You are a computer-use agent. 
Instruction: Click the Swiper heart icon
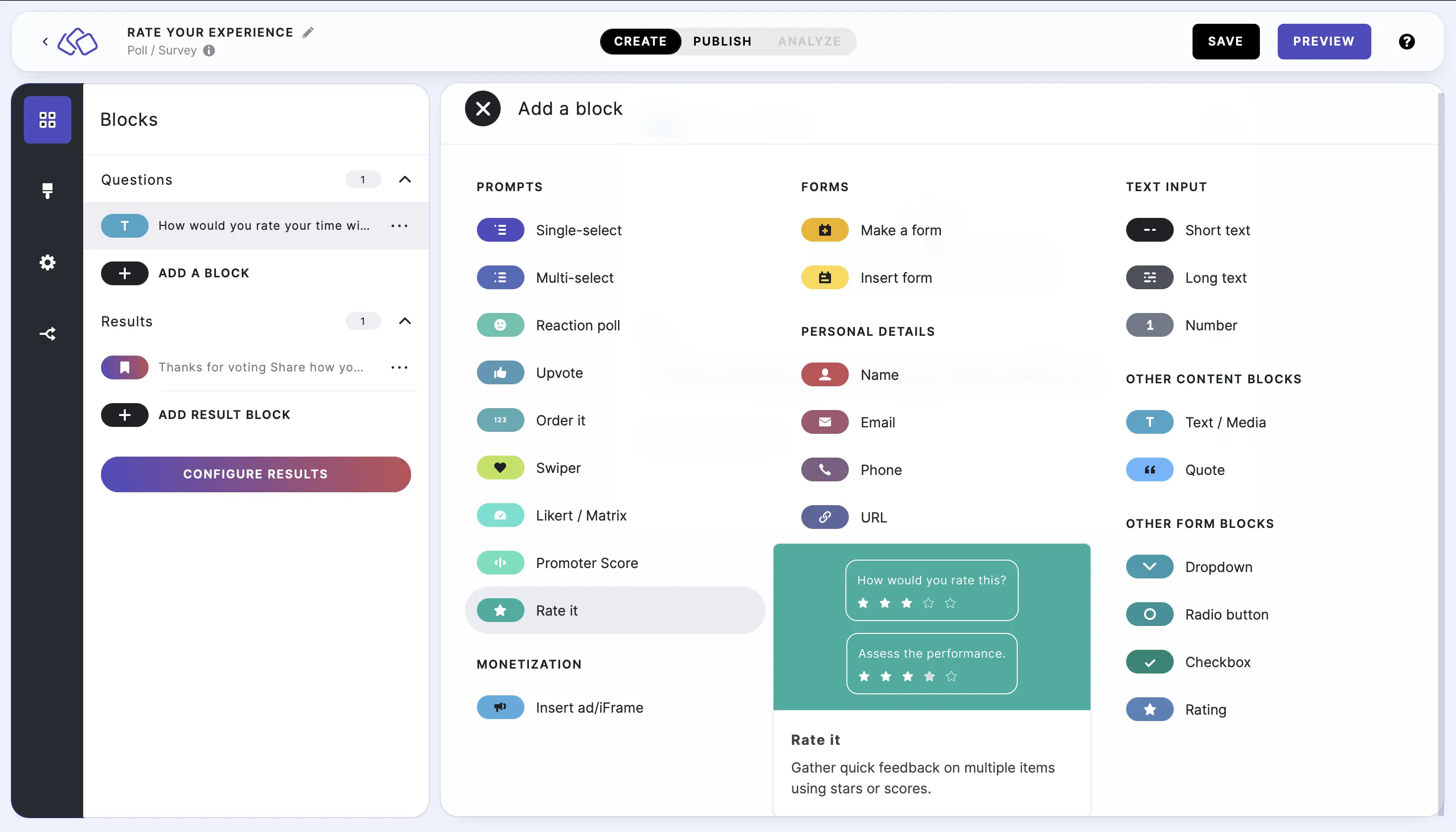click(x=501, y=468)
